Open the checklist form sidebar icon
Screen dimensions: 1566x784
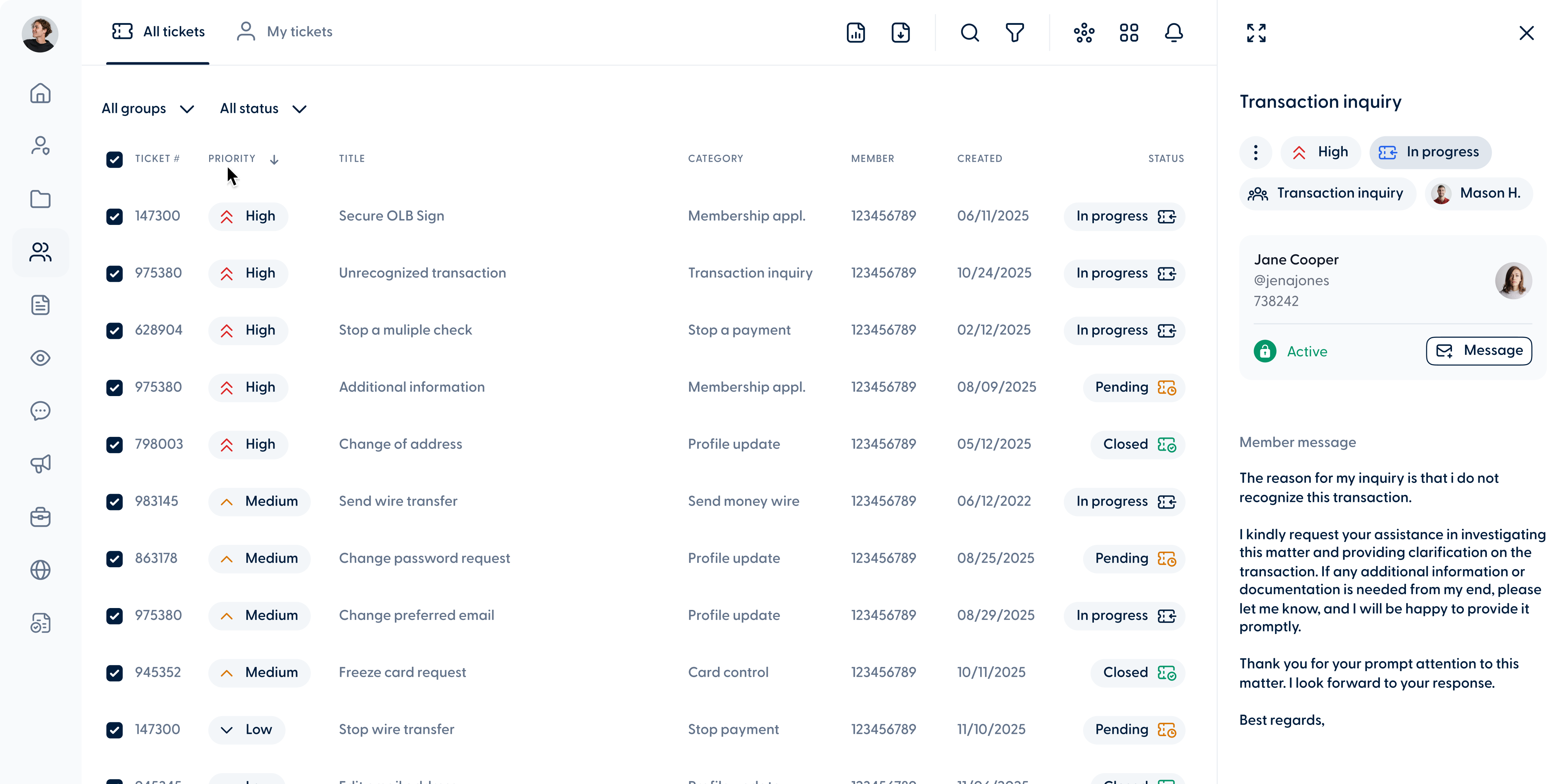40,623
